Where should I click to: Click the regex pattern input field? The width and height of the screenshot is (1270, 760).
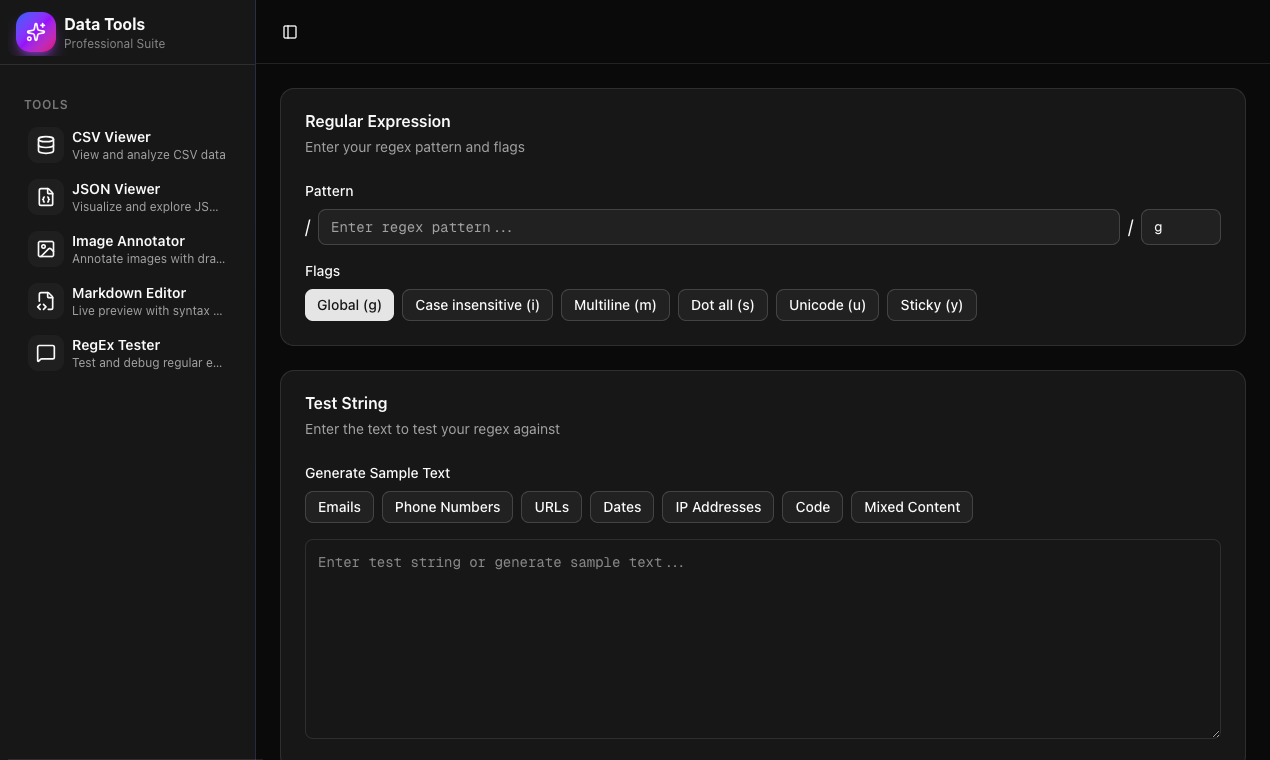tap(718, 227)
